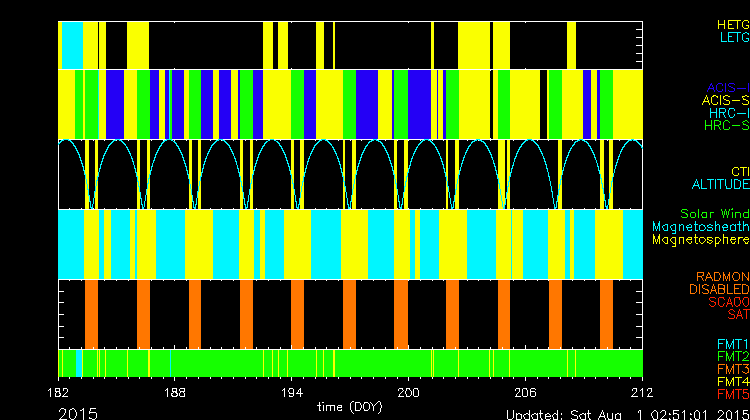Select the DISABLED legend label
This screenshot has height=420, width=750.
coord(720,289)
